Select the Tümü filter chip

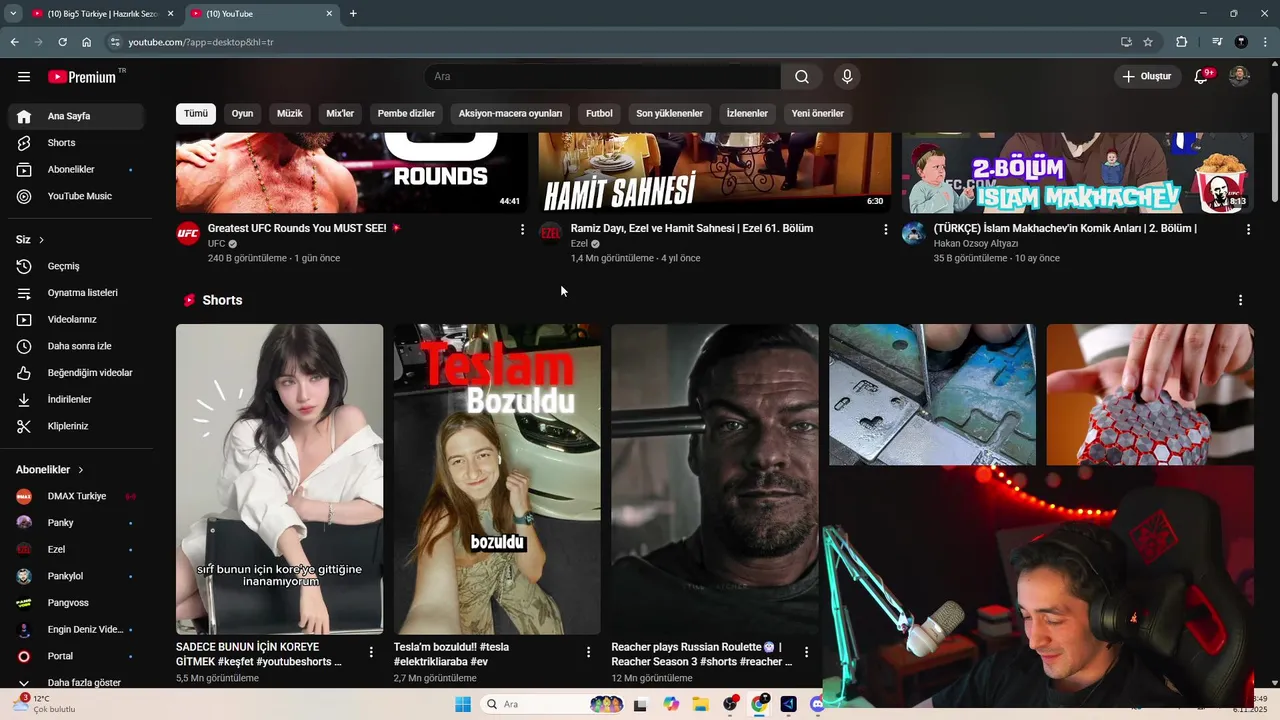[196, 114]
